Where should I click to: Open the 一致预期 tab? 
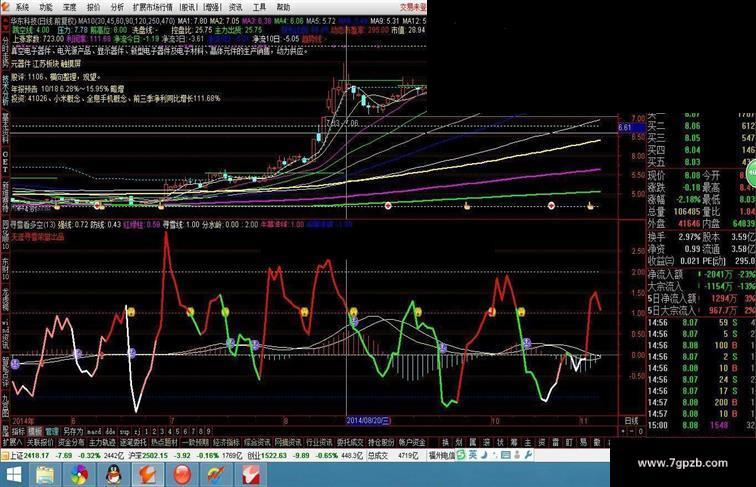point(195,442)
